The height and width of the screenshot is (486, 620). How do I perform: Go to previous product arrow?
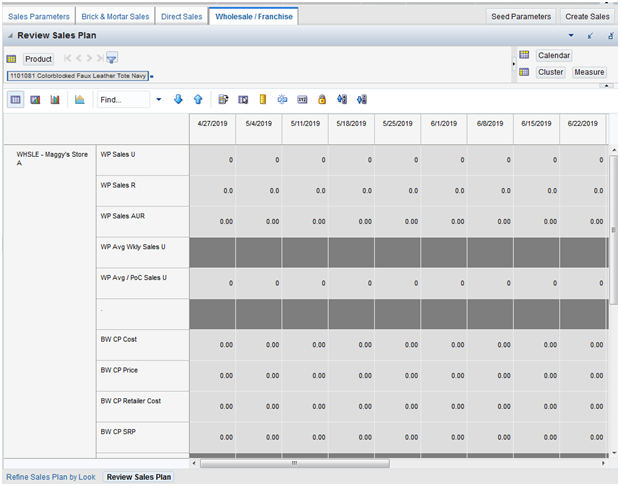coord(79,58)
